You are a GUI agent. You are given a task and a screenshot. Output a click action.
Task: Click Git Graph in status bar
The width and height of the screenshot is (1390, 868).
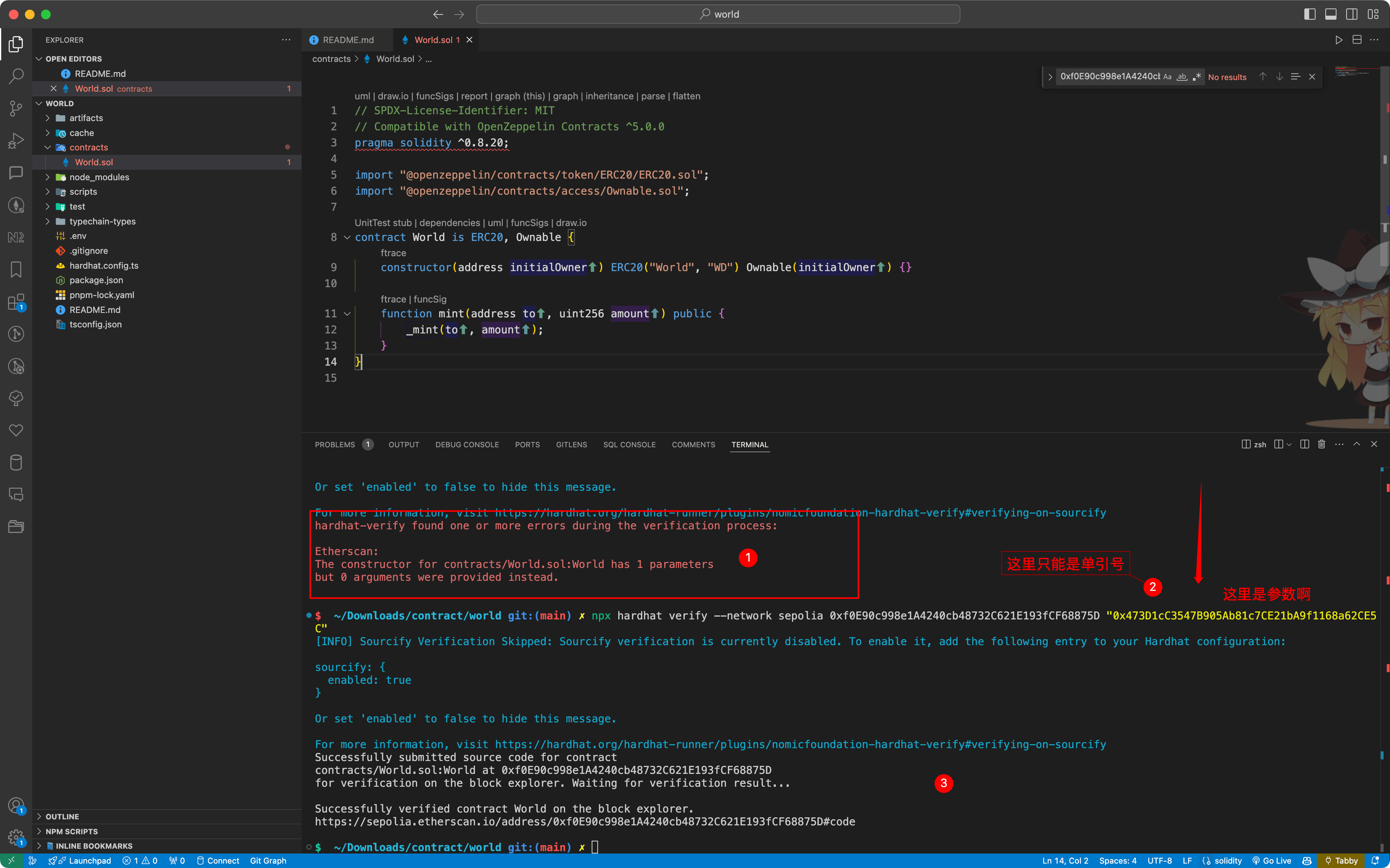[268, 860]
